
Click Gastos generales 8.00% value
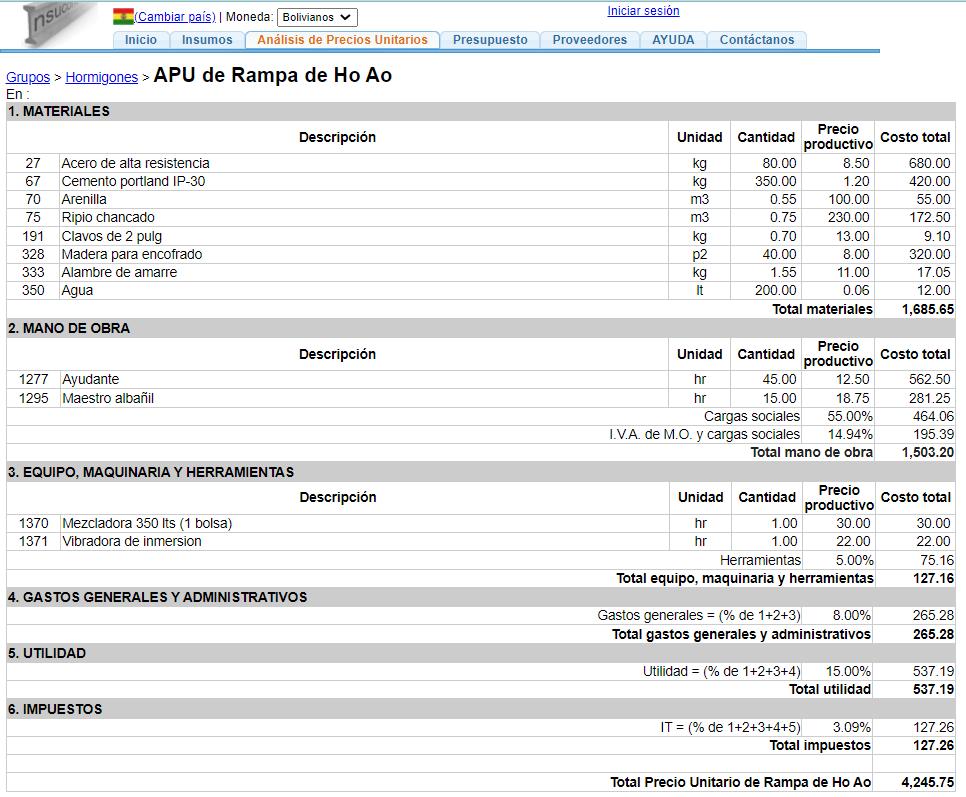coord(851,615)
